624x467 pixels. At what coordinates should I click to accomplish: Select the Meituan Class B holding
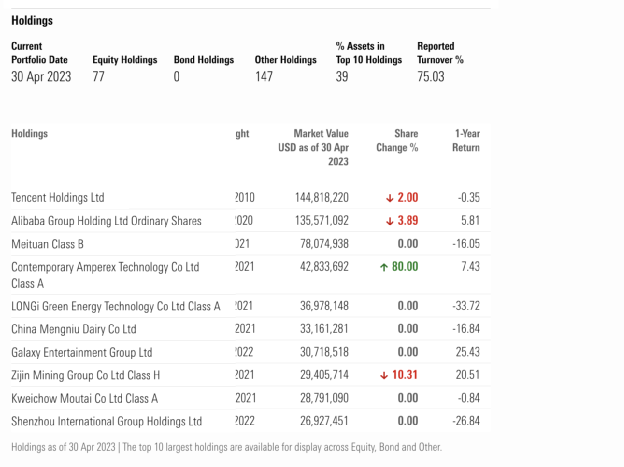pos(47,244)
